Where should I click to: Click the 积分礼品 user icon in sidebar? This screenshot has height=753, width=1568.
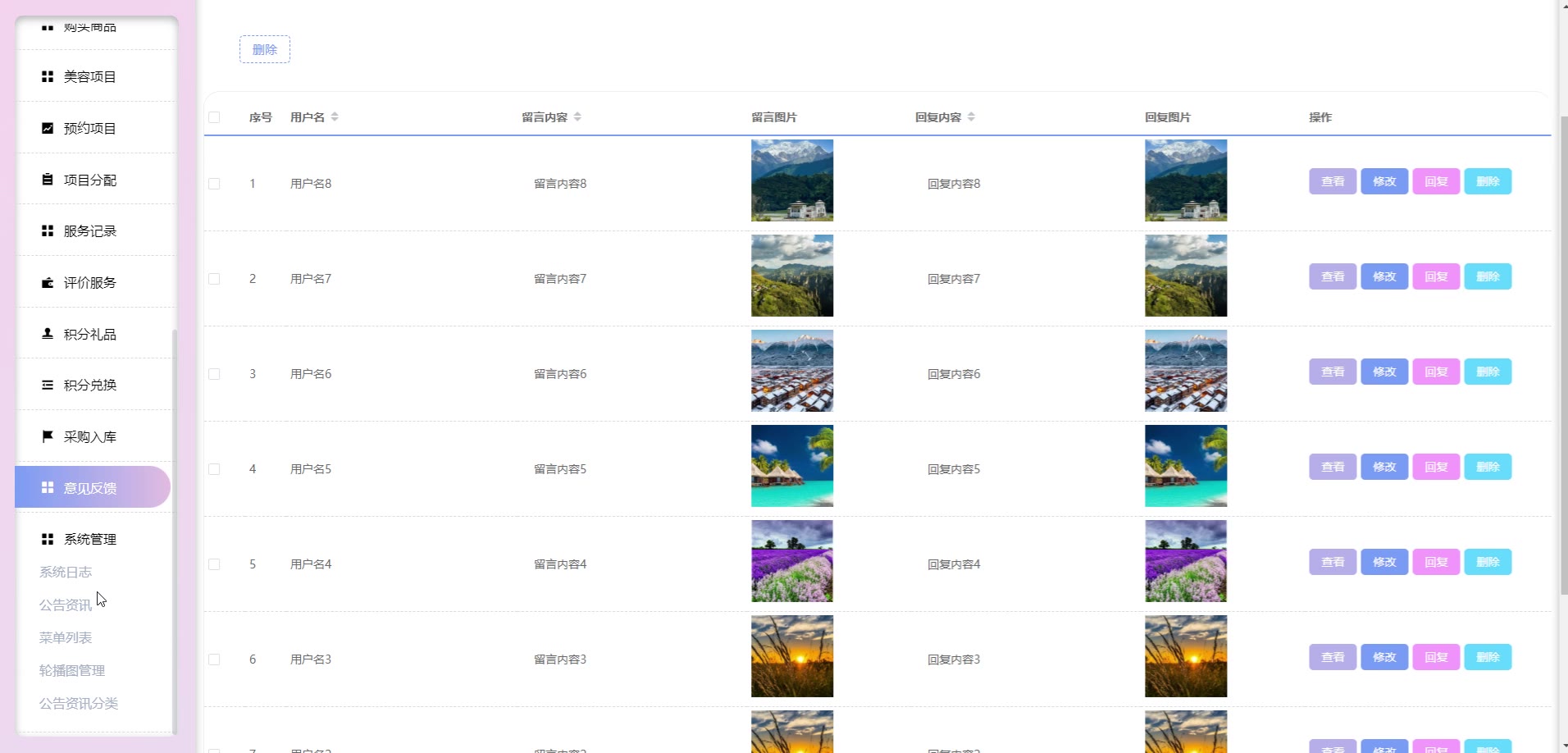point(48,334)
